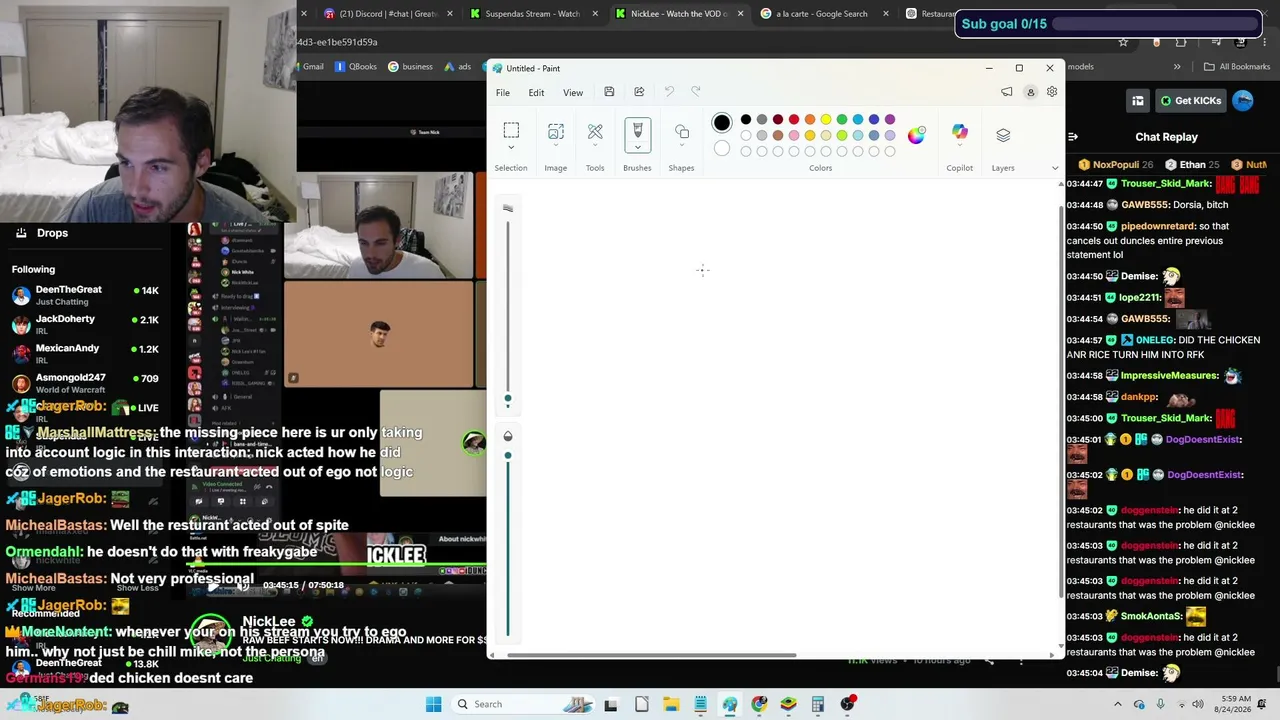Open JackDoherty's channel in Following list
The width and height of the screenshot is (1280, 720).
tap(85, 324)
